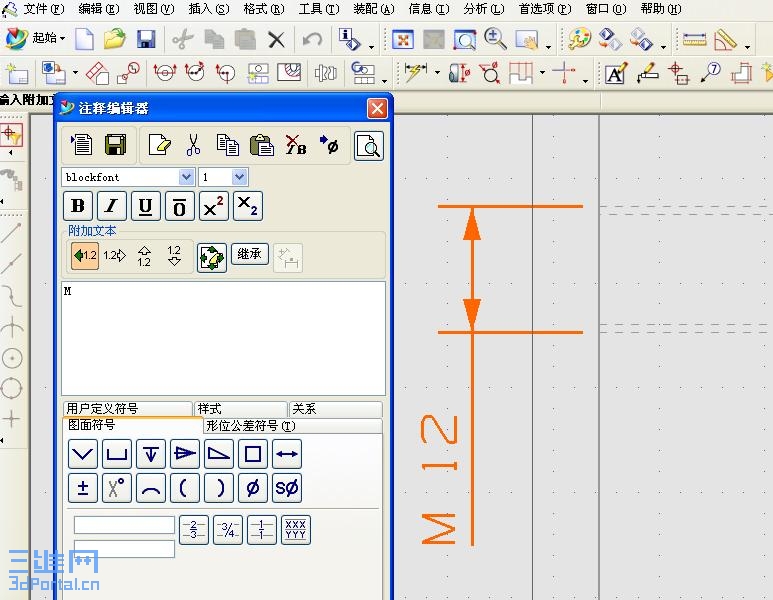The width and height of the screenshot is (773, 600).
Task: Open the 编辑 menu
Action: [x=99, y=9]
